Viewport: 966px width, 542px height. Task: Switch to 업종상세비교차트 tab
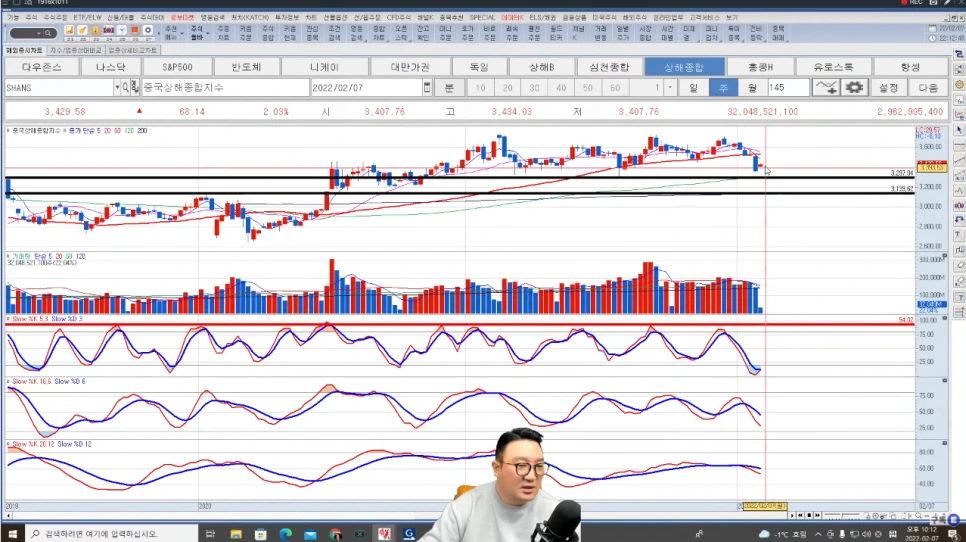click(133, 51)
